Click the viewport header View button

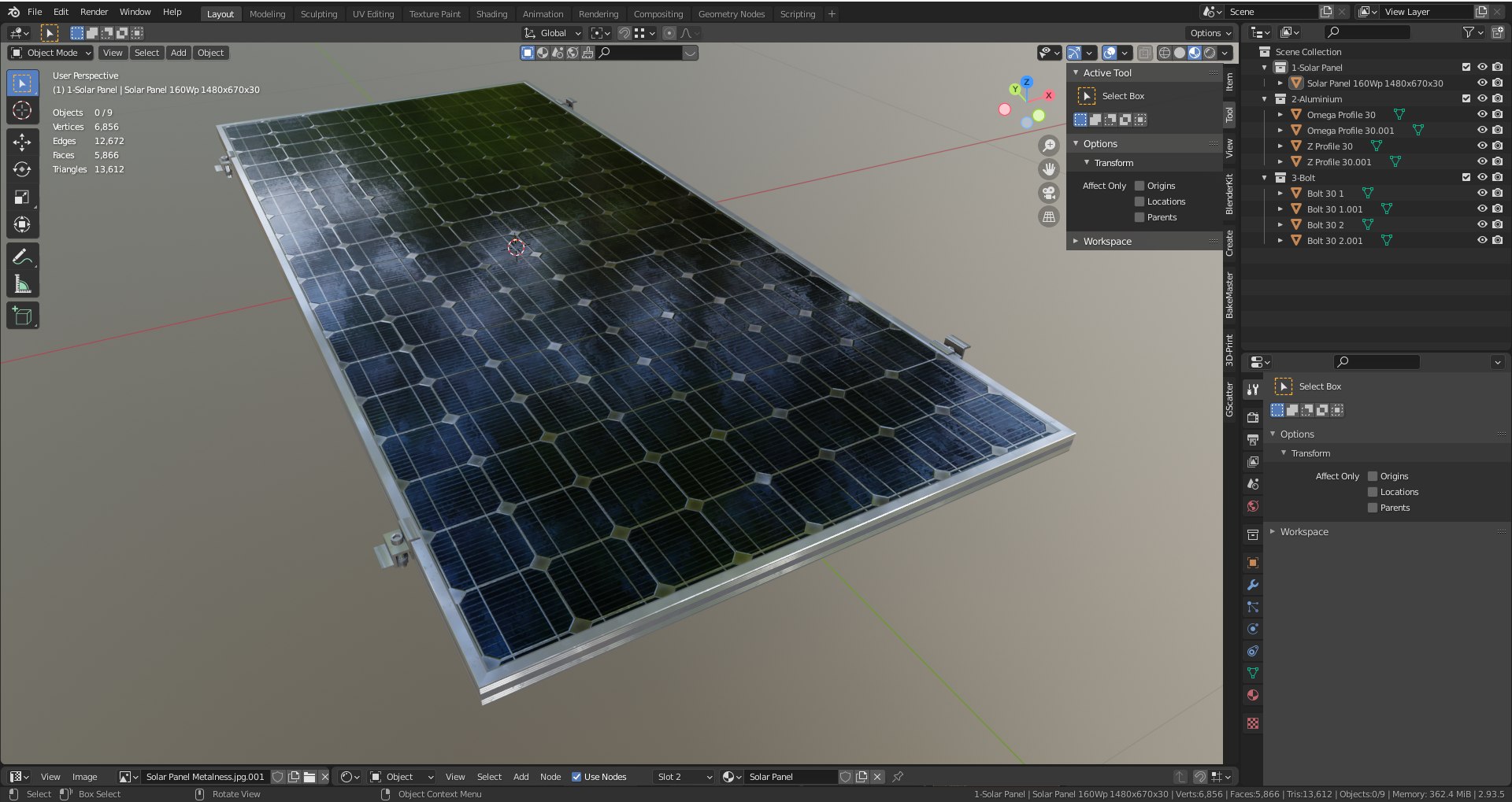113,53
